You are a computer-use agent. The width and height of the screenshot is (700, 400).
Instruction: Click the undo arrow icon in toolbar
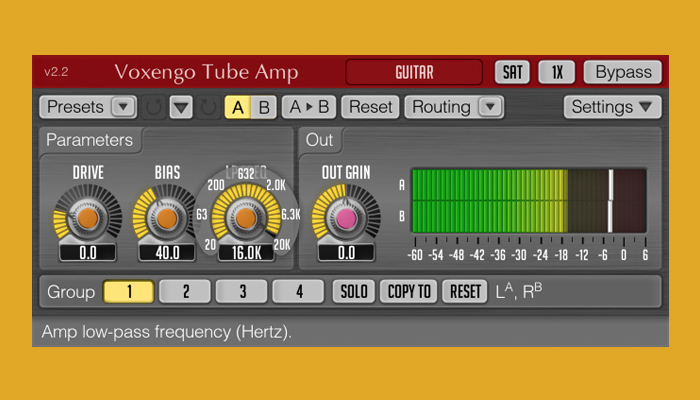point(154,107)
